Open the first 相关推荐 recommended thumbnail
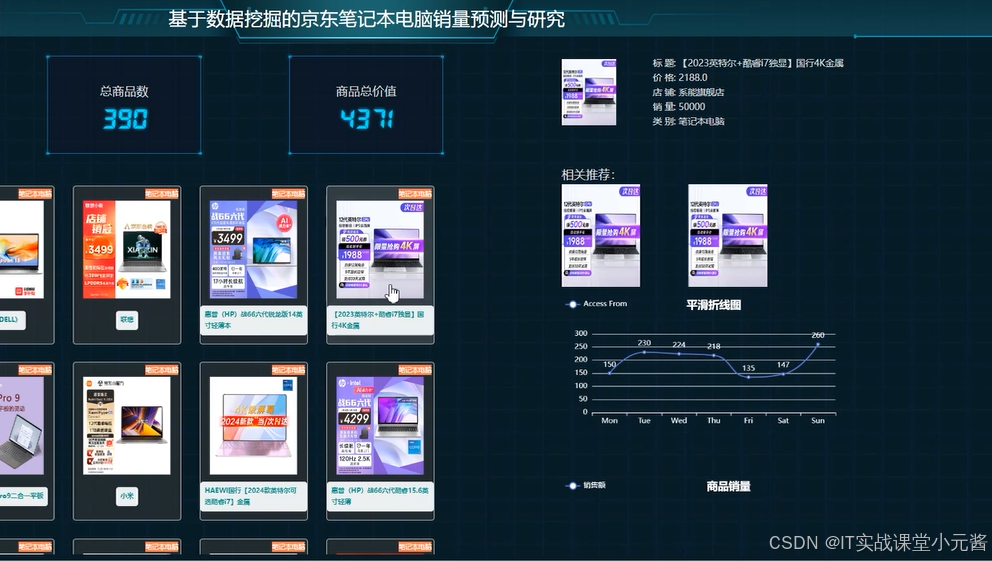The width and height of the screenshot is (992, 561). [601, 235]
